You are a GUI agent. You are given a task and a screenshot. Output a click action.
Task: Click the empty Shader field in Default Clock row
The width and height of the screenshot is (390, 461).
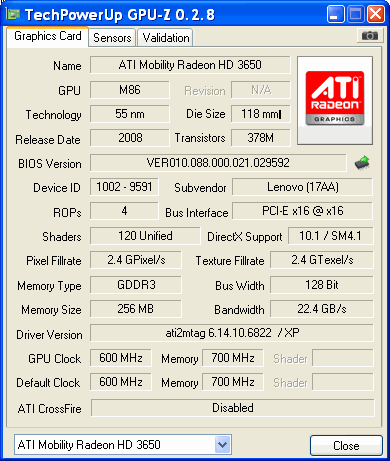pyautogui.click(x=343, y=382)
